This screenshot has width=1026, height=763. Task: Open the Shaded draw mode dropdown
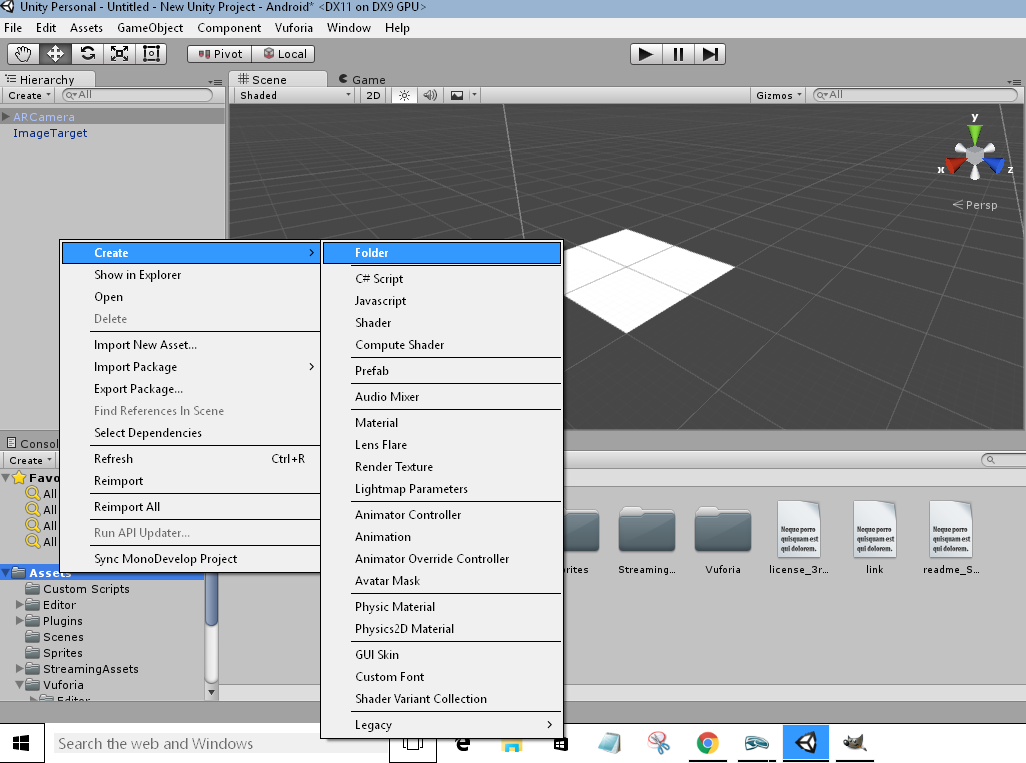[x=292, y=94]
